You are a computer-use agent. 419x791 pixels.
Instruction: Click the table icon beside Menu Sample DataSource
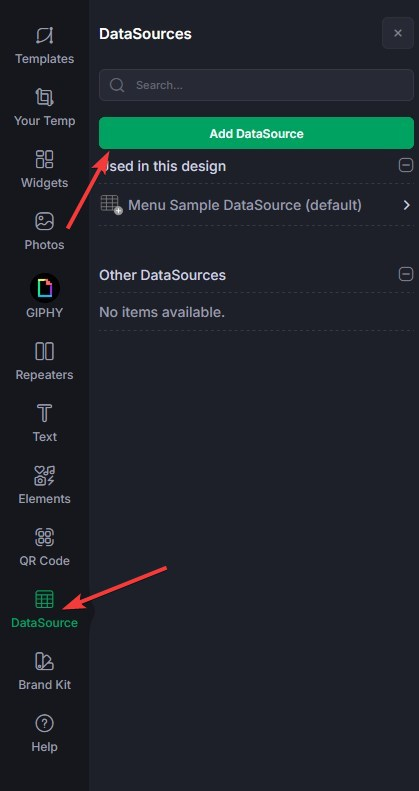point(111,205)
